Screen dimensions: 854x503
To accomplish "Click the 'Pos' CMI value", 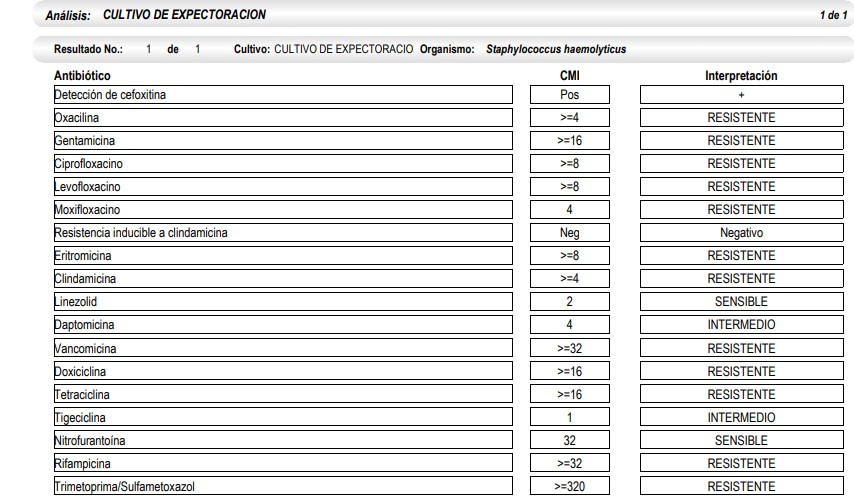I will pos(570,95).
